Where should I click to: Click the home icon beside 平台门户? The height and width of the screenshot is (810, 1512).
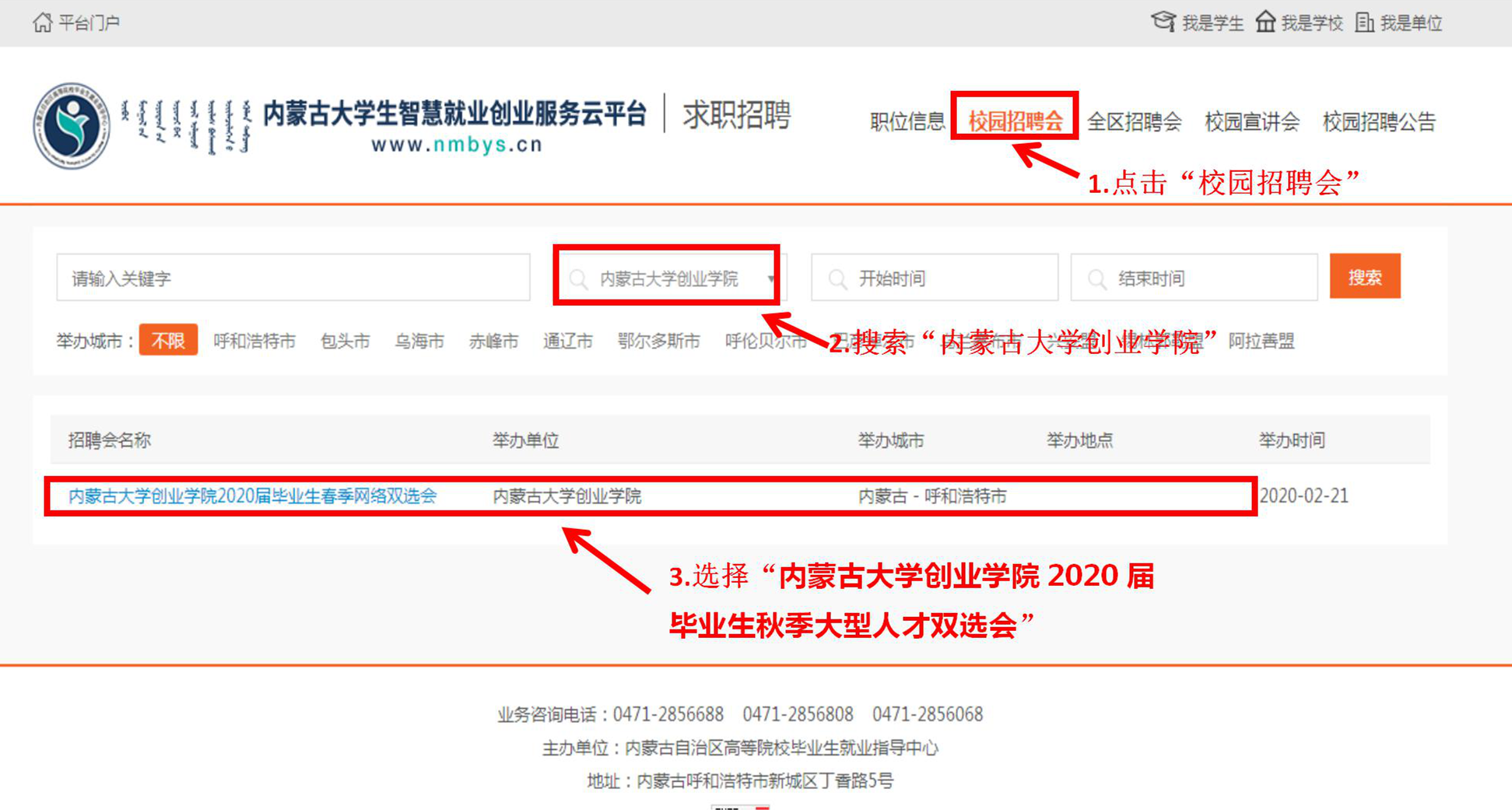coord(42,23)
